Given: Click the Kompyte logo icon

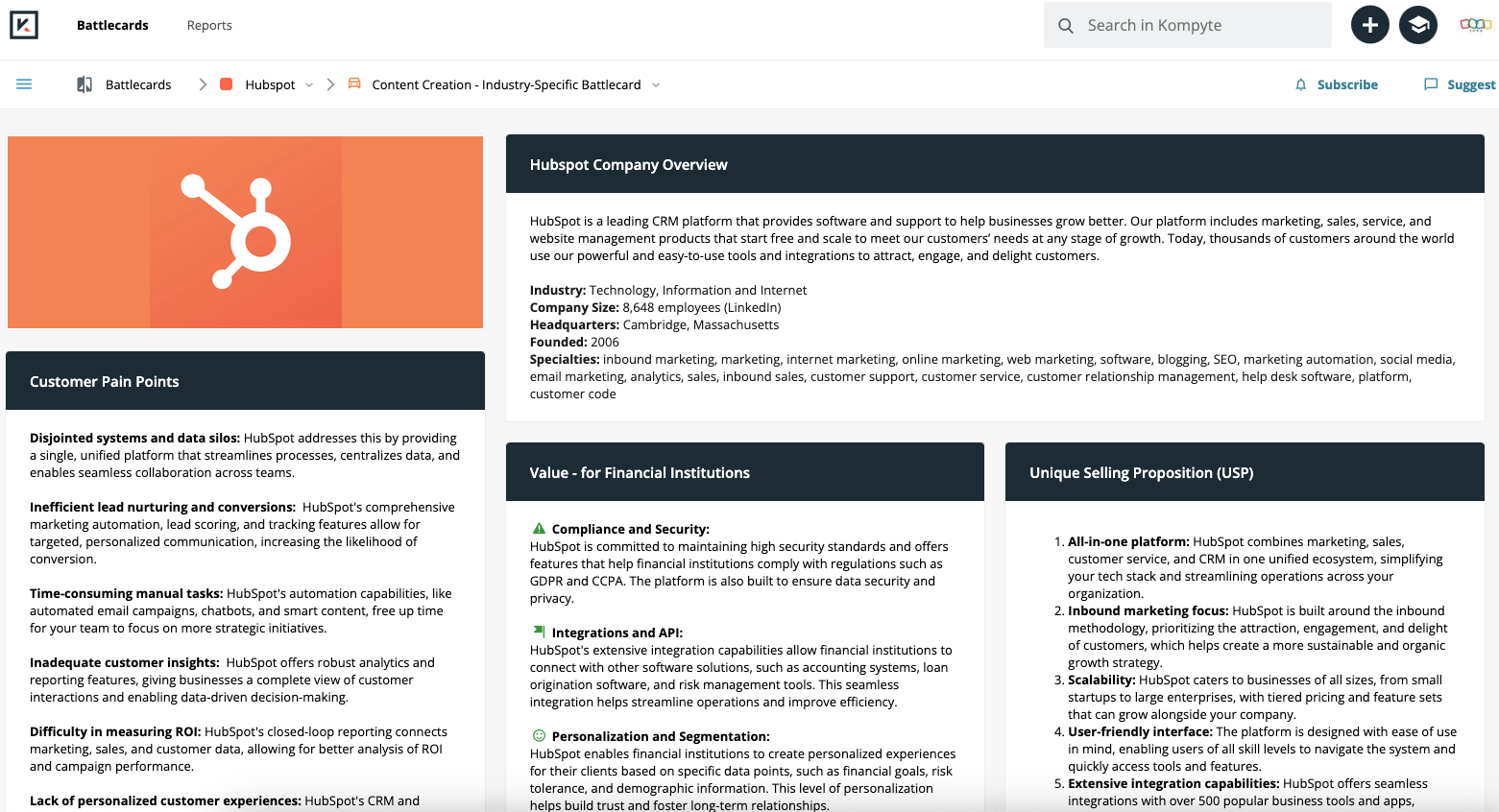Looking at the screenshot, I should 24,25.
